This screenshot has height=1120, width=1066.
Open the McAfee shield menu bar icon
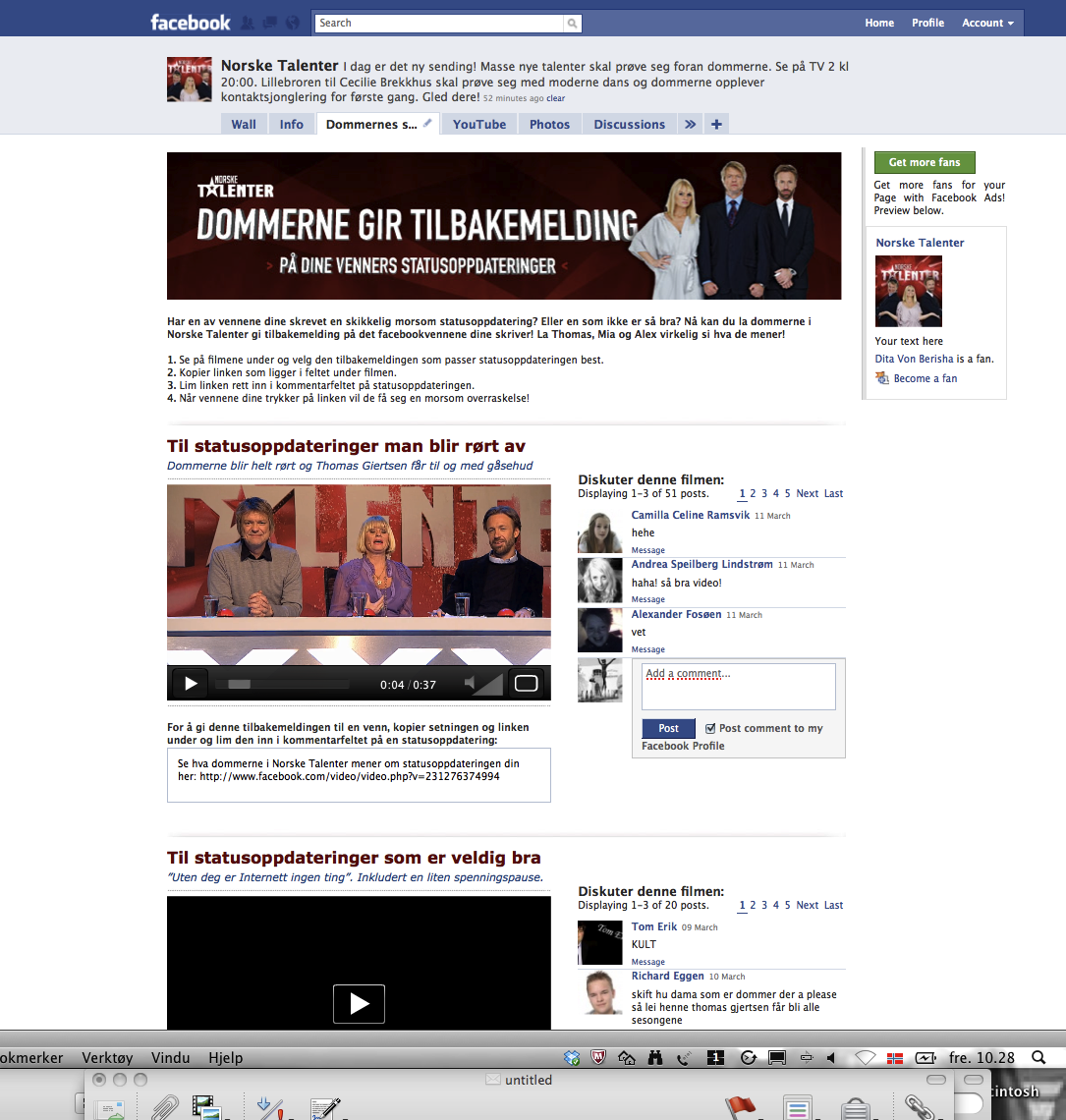(x=598, y=1058)
